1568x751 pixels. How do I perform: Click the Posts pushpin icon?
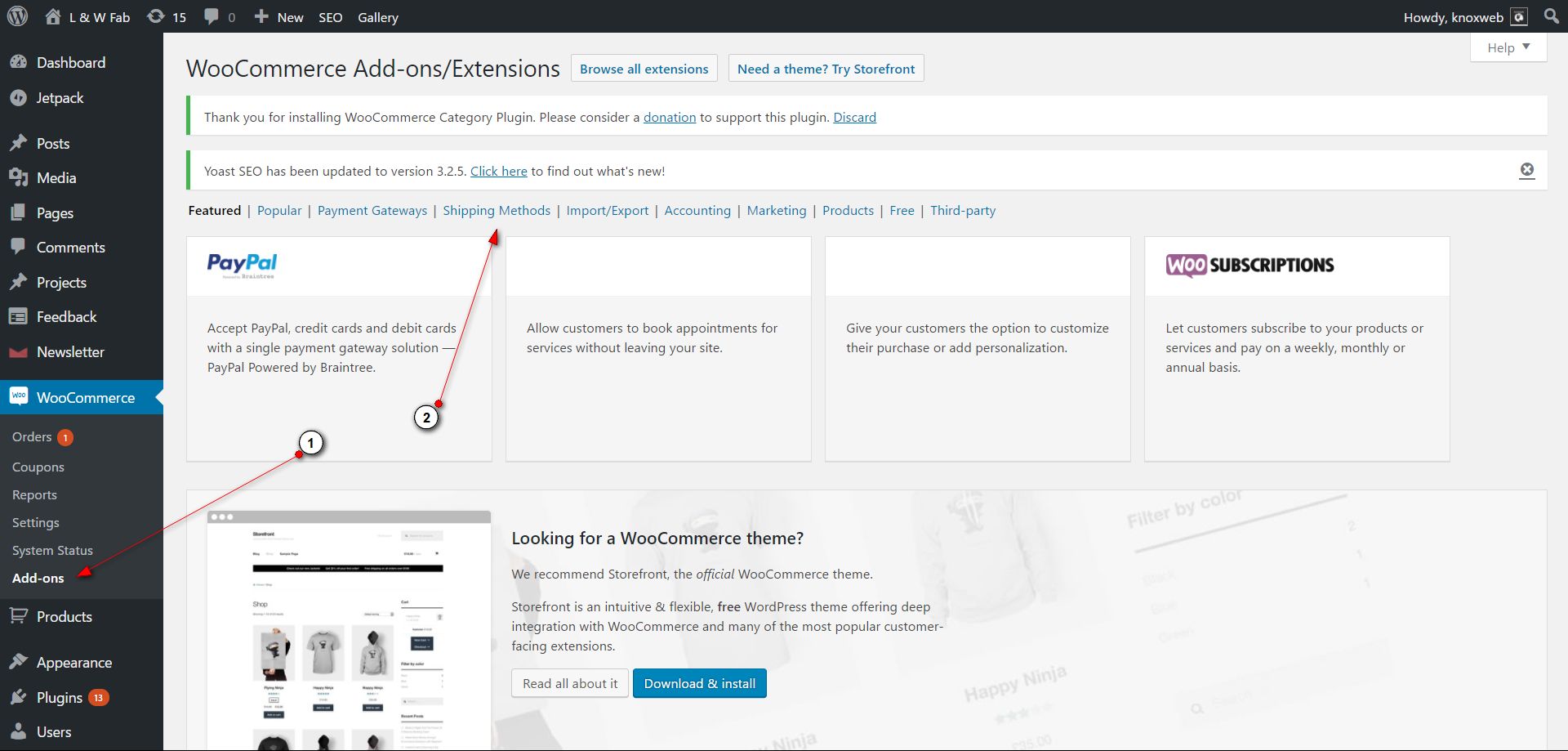click(x=19, y=143)
